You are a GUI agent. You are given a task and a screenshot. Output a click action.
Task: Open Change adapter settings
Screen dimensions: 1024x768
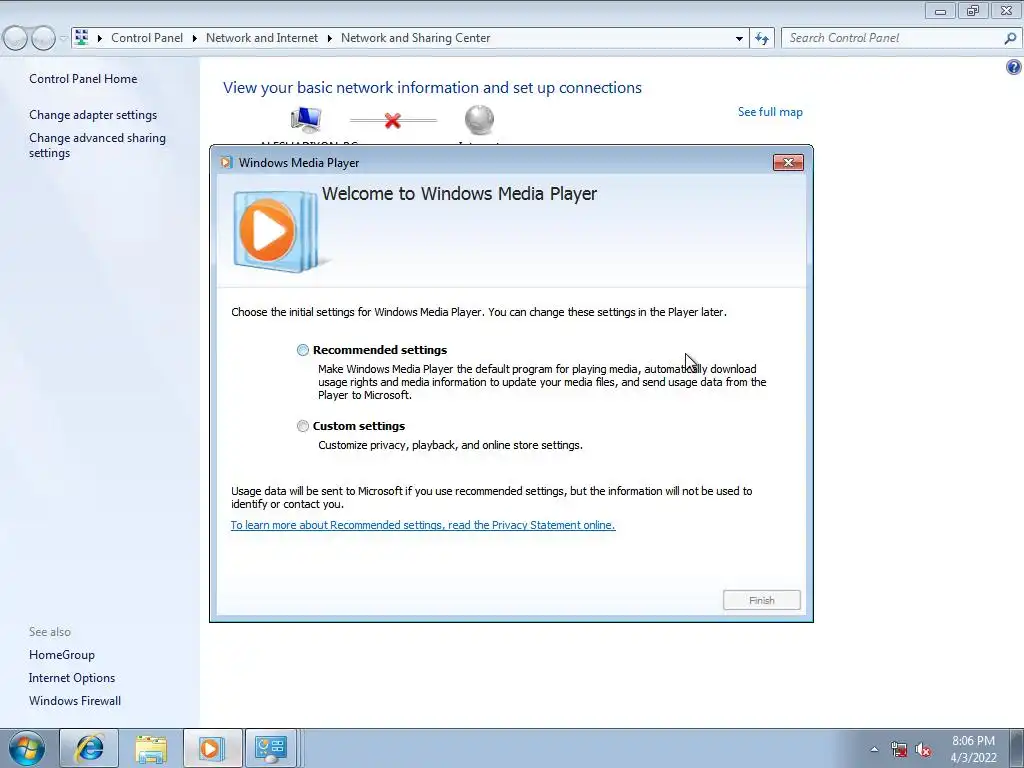[93, 115]
